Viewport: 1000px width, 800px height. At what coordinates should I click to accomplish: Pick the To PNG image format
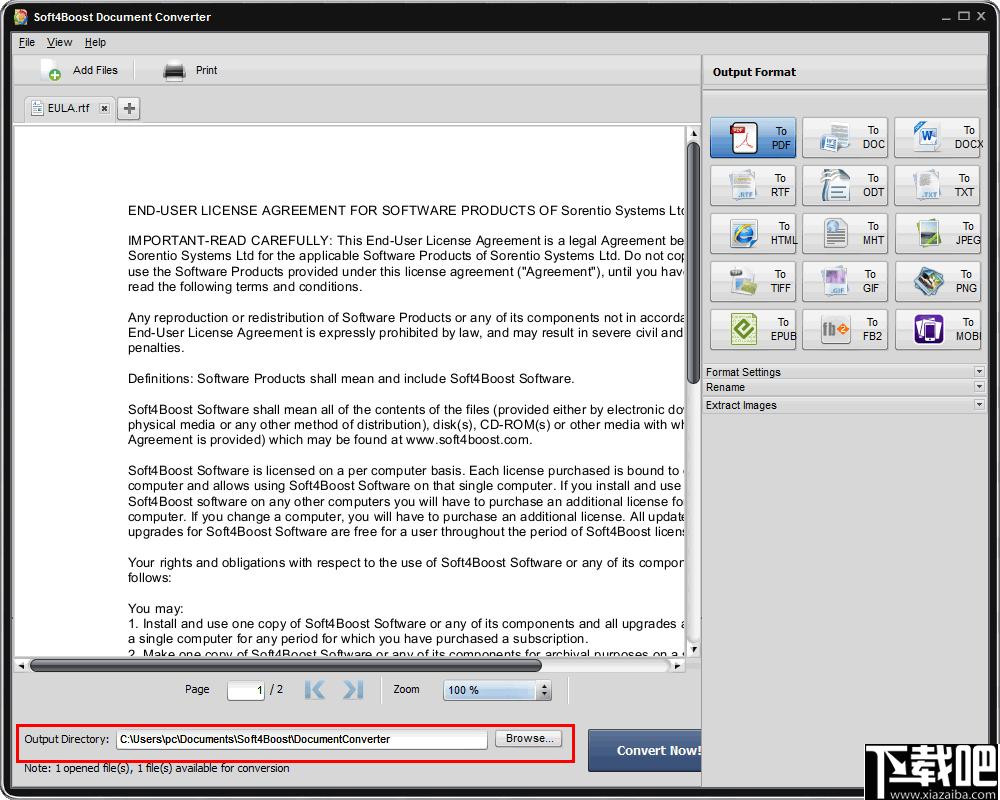click(938, 281)
